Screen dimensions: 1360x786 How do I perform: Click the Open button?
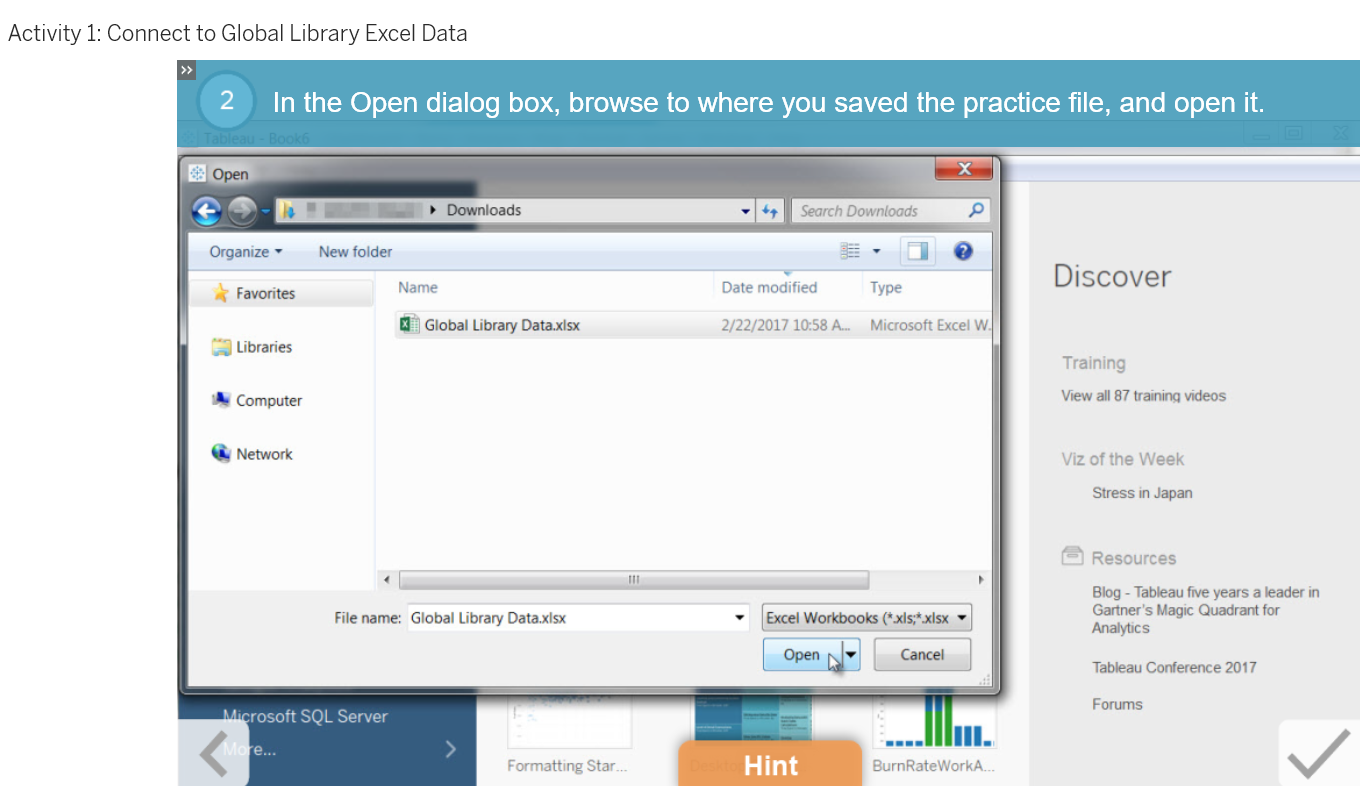tap(802, 655)
